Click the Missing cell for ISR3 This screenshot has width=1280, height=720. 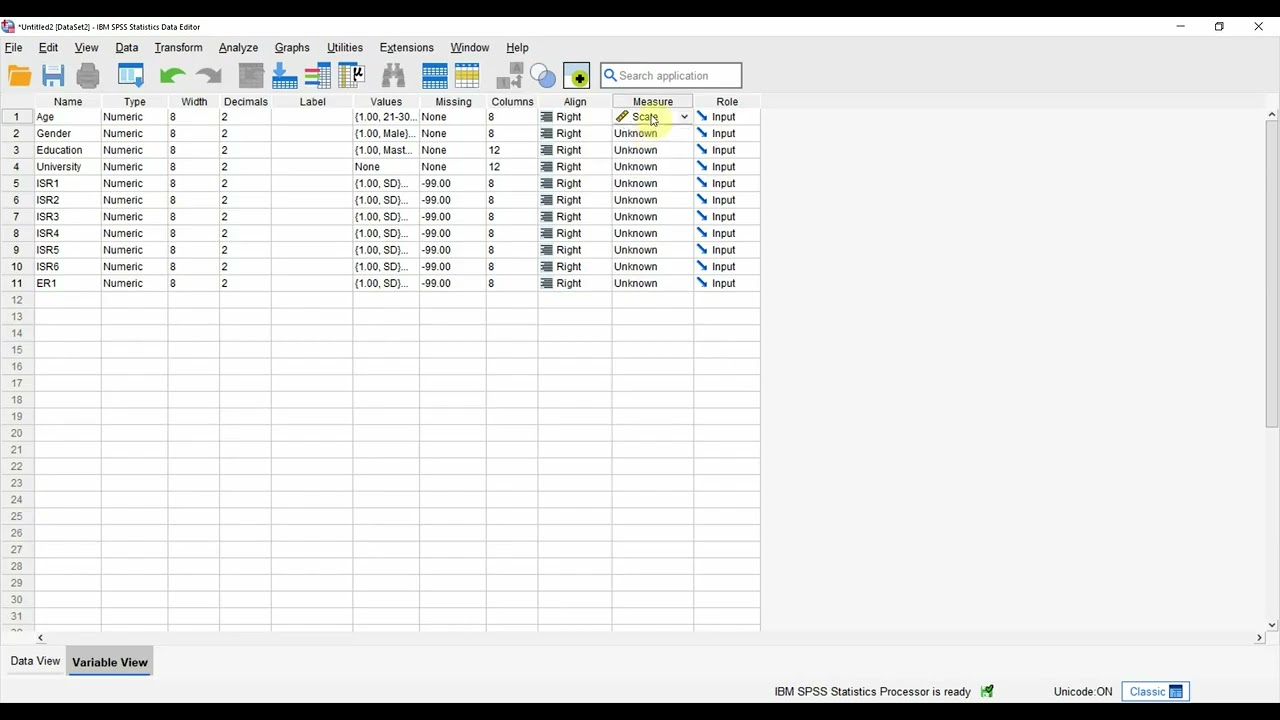point(453,217)
